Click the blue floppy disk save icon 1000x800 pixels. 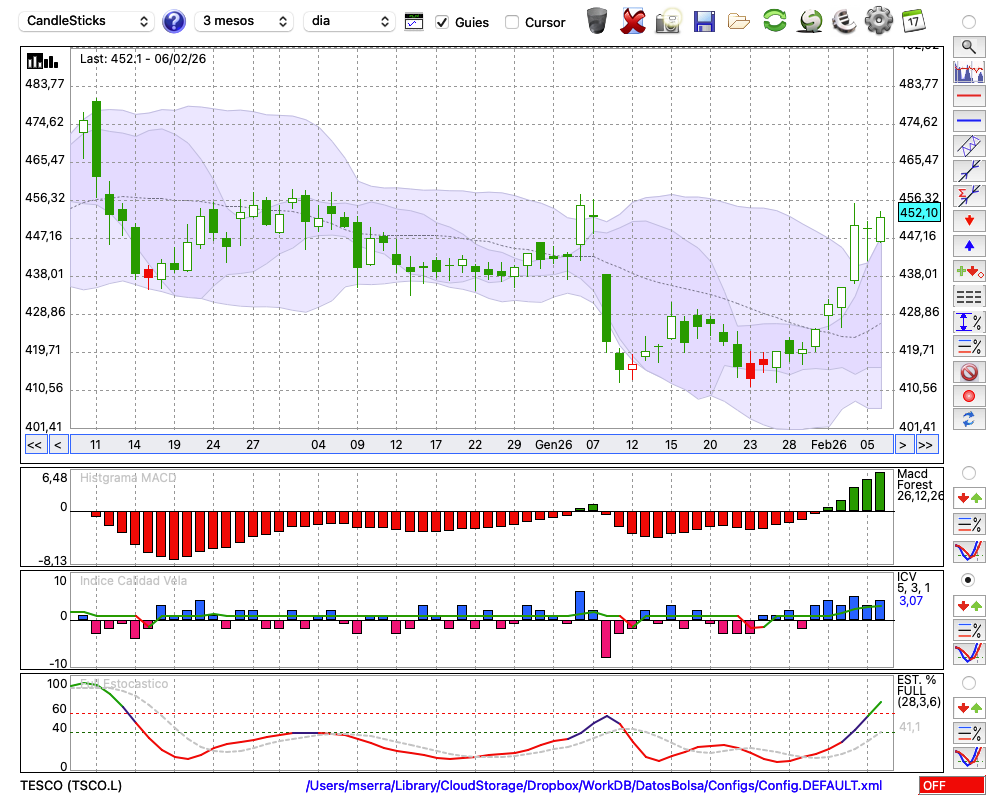tap(704, 20)
